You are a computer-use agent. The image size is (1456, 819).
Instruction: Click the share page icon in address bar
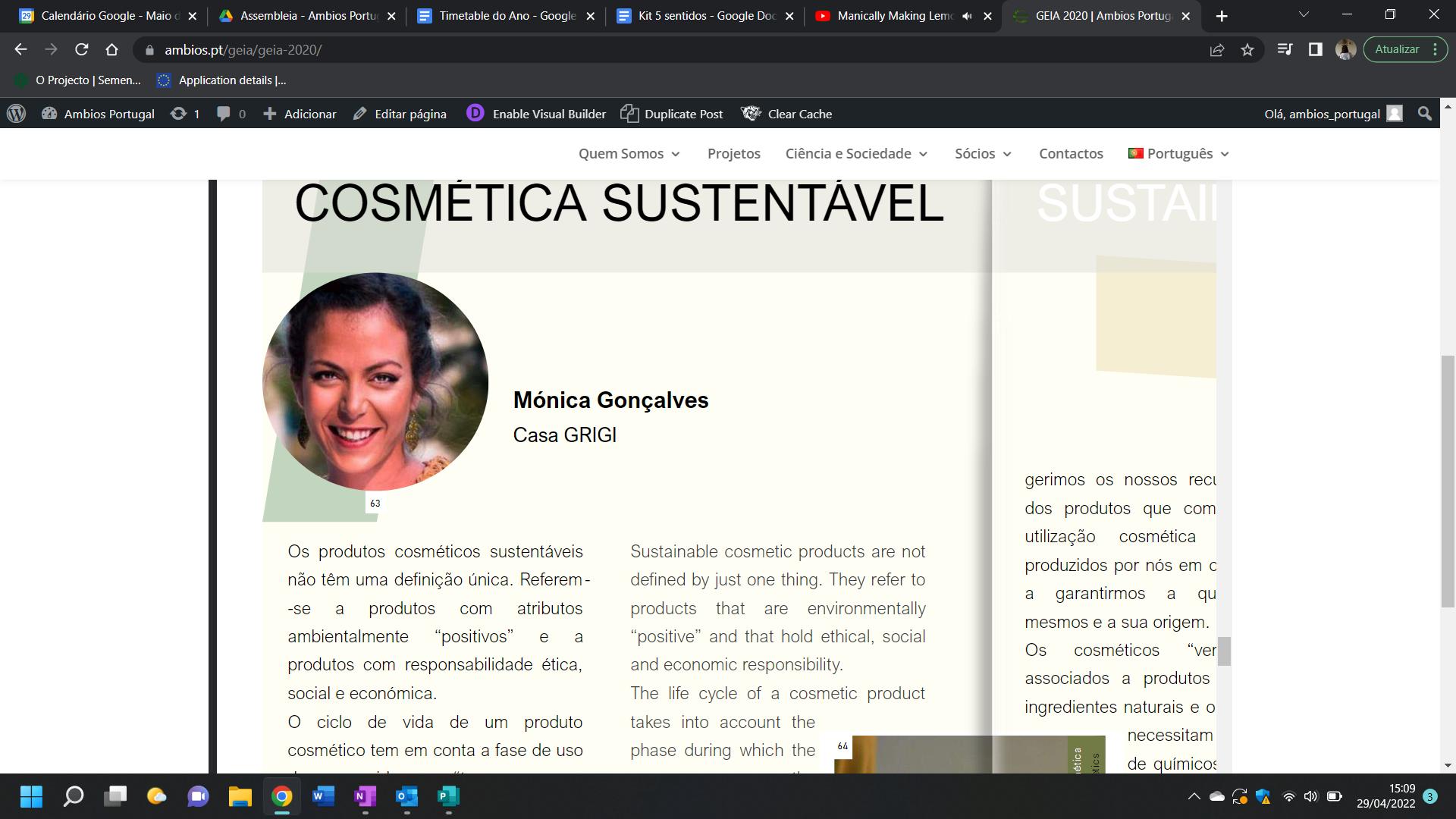(1217, 50)
